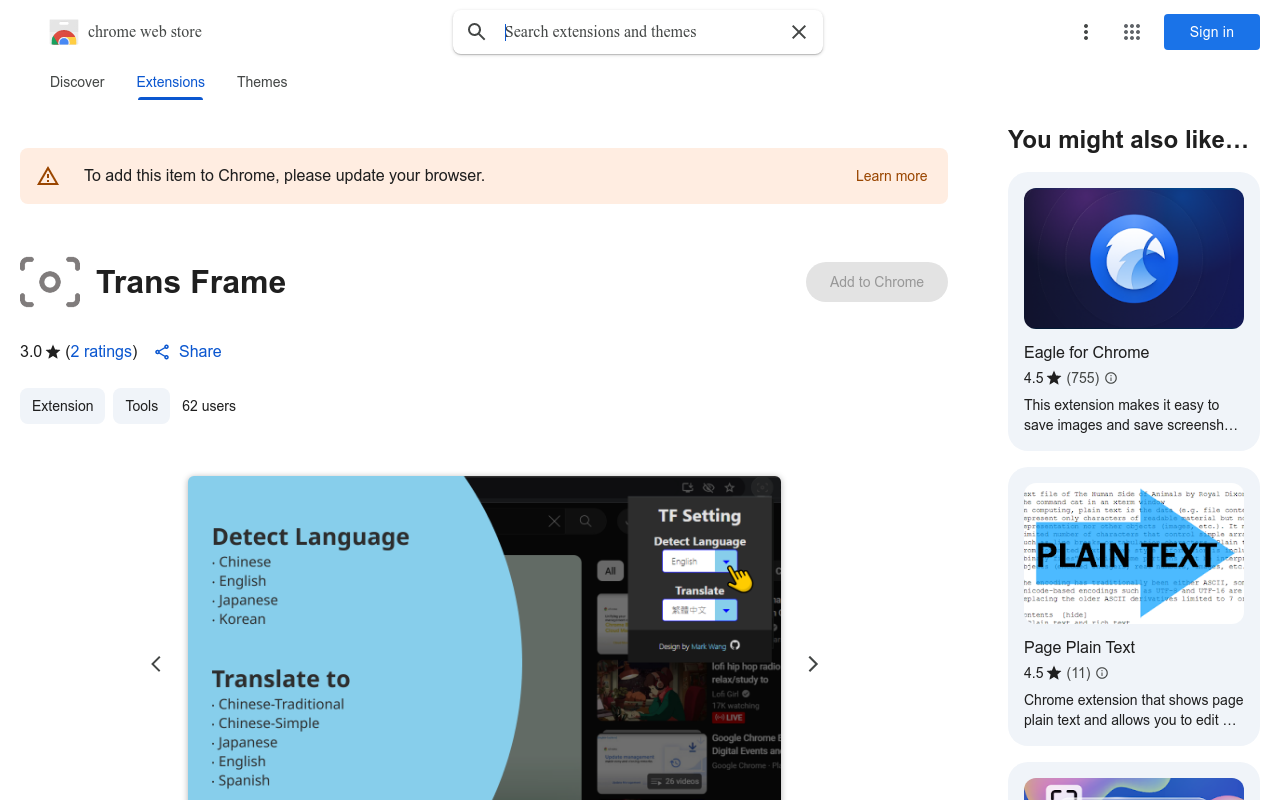Click the Eagle for Chrome description text
The height and width of the screenshot is (800, 1280).
[1131, 415]
